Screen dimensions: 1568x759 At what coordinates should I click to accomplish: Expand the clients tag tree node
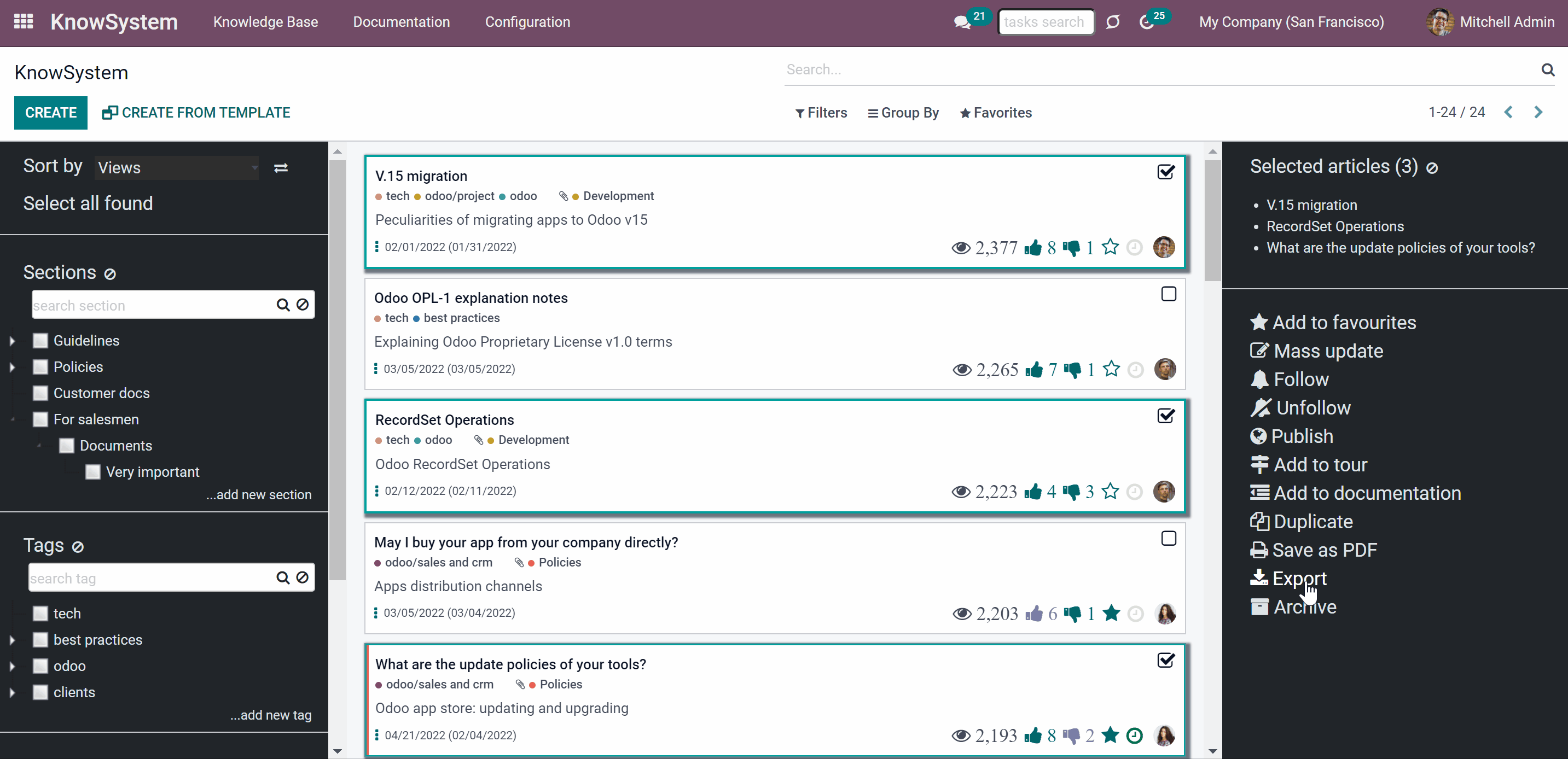point(12,693)
